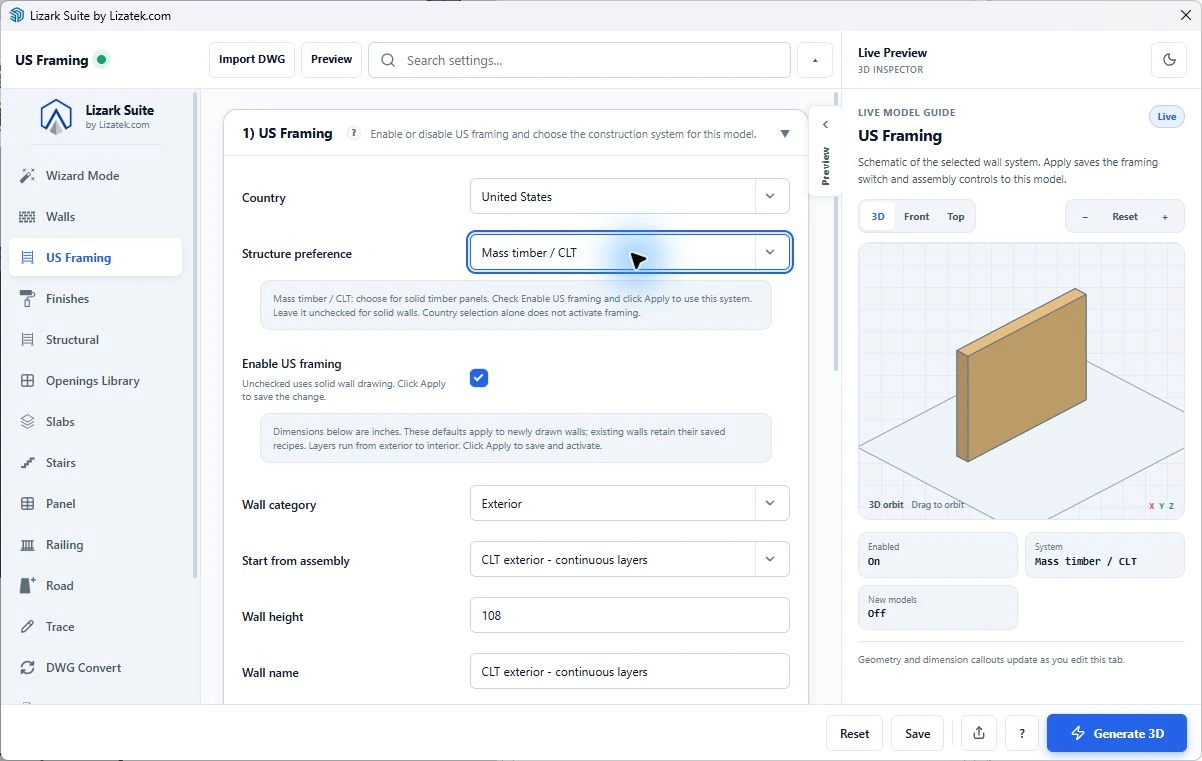
Task: Switch preview to Front view tab
Action: click(x=916, y=217)
